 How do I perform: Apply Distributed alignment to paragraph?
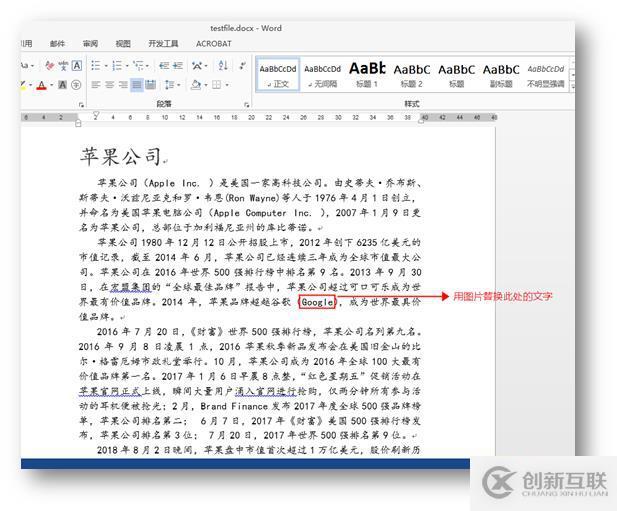[151, 85]
